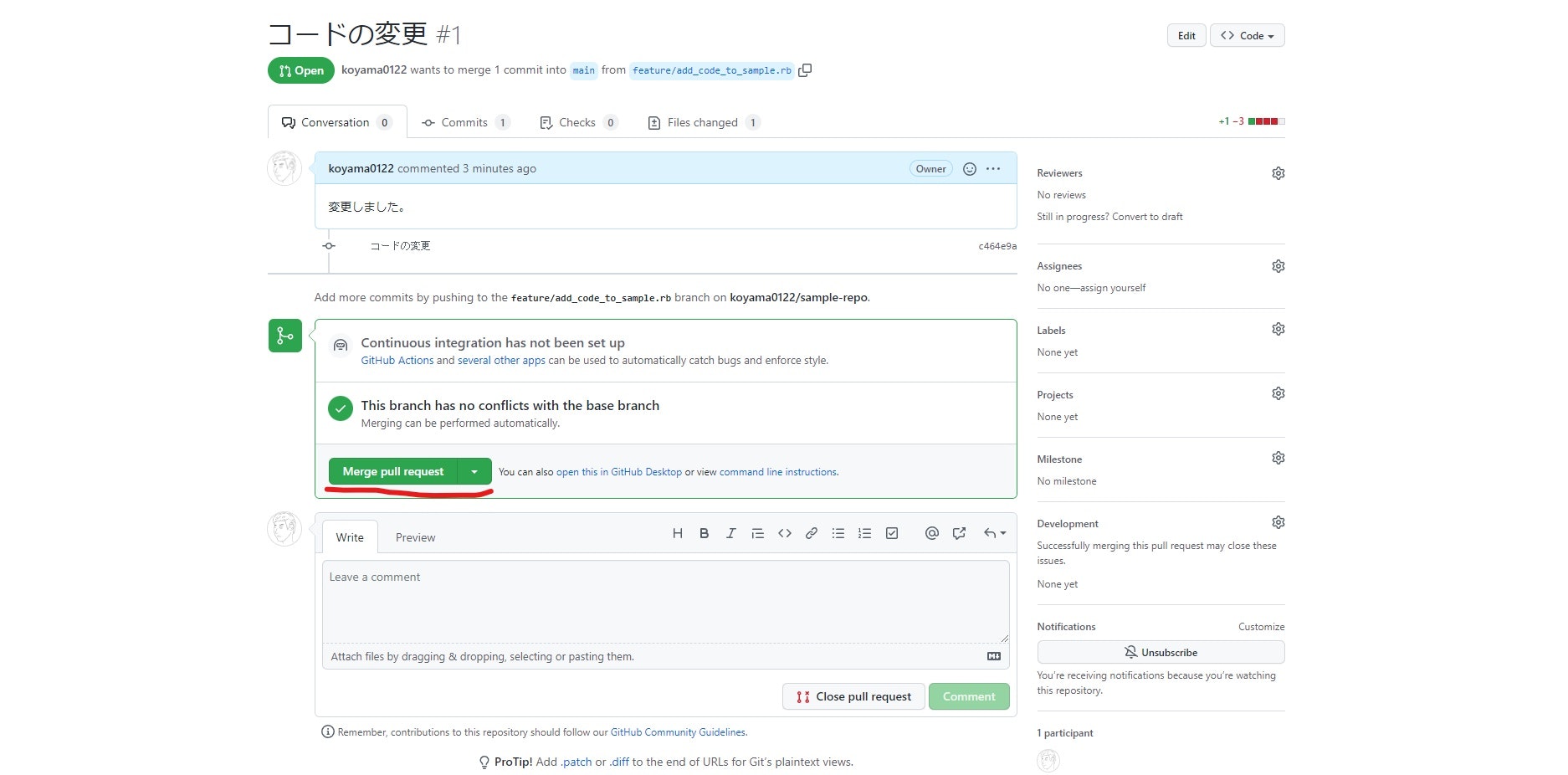This screenshot has height=775, width=1568.
Task: Open the Checks tab
Action: pyautogui.click(x=579, y=122)
